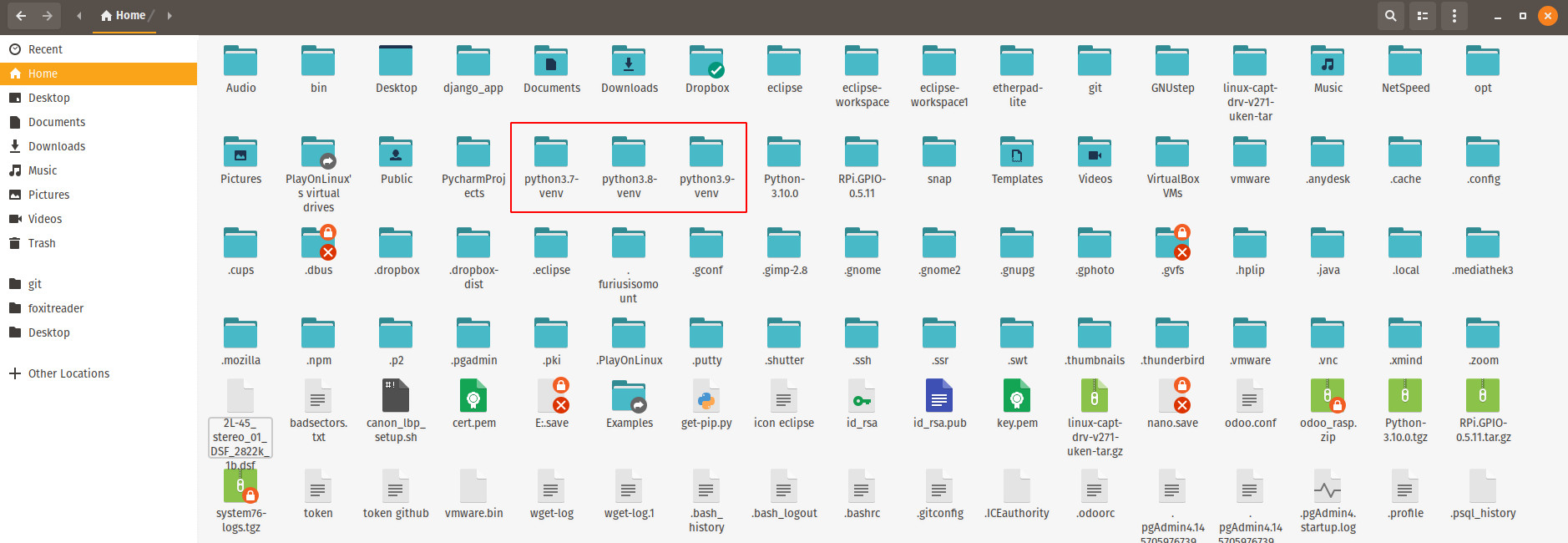Open the Dropbox folder icon
The height and width of the screenshot is (543, 1568).
pyautogui.click(x=706, y=63)
